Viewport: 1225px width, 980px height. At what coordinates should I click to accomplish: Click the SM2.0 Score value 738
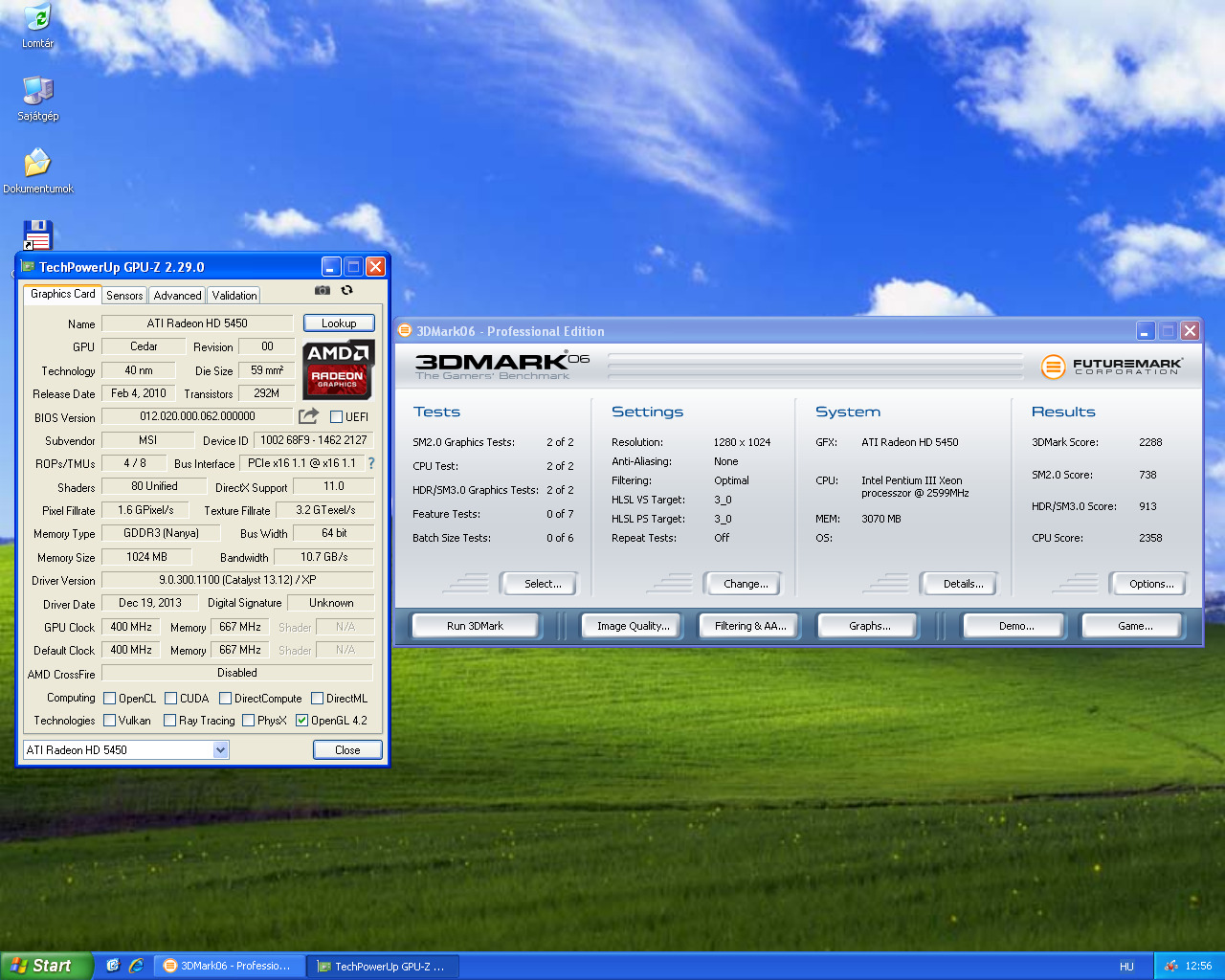1147,475
